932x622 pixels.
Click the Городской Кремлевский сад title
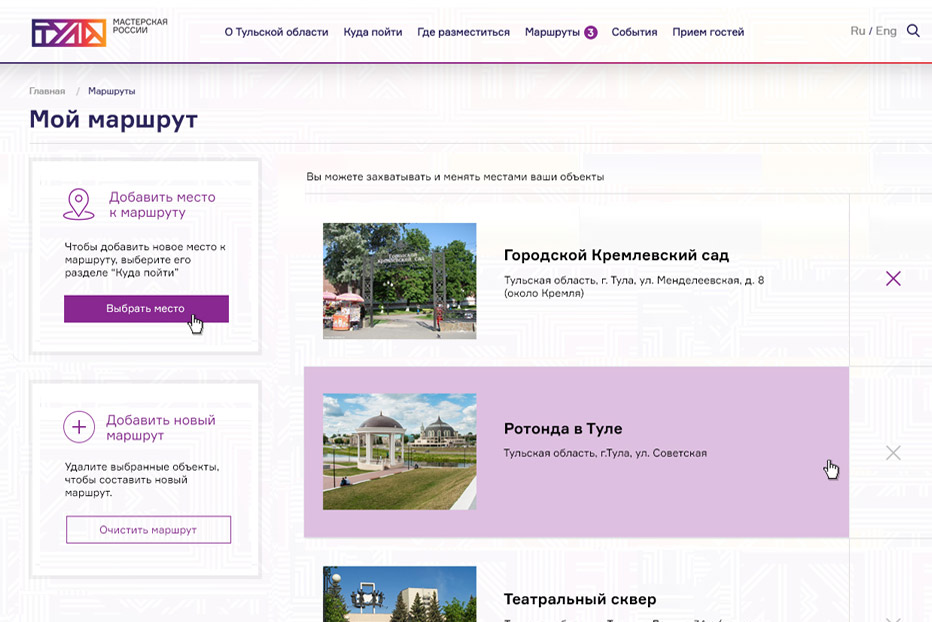point(616,255)
